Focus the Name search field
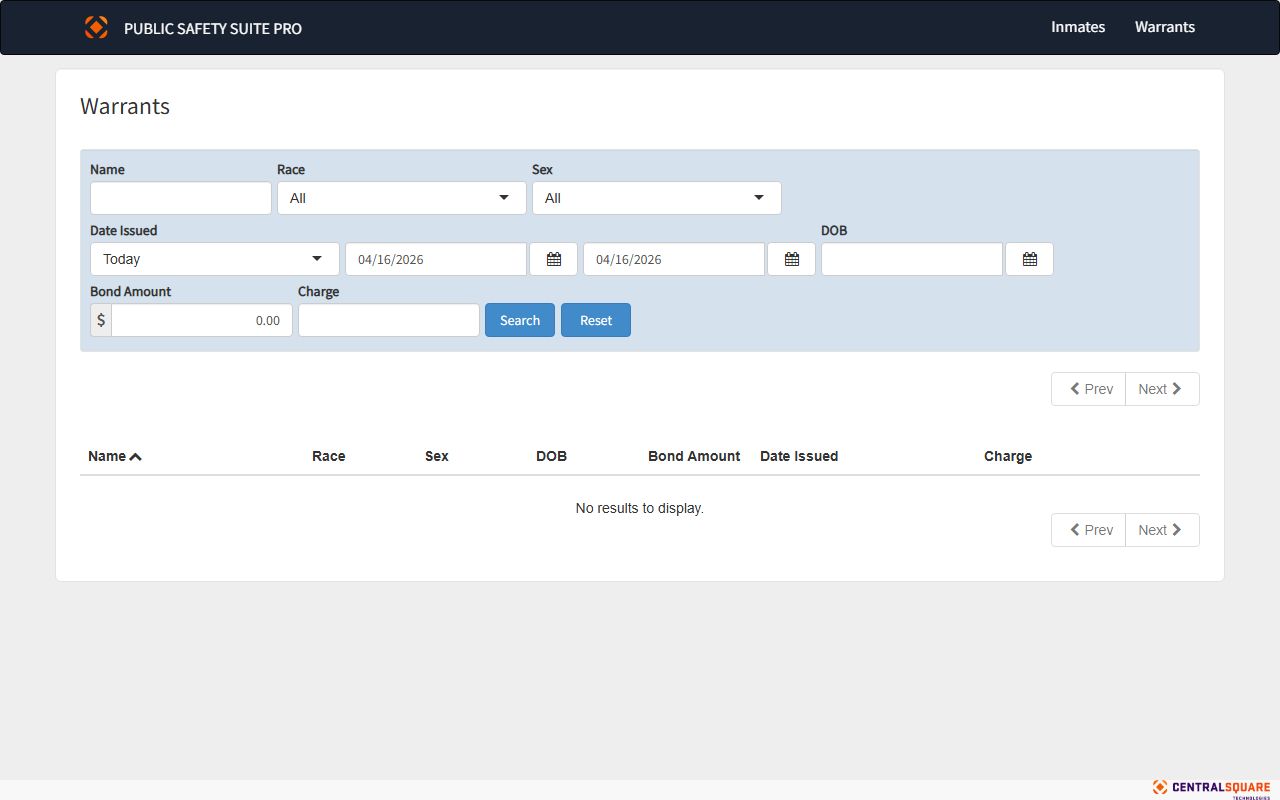The width and height of the screenshot is (1280, 800). (181, 198)
